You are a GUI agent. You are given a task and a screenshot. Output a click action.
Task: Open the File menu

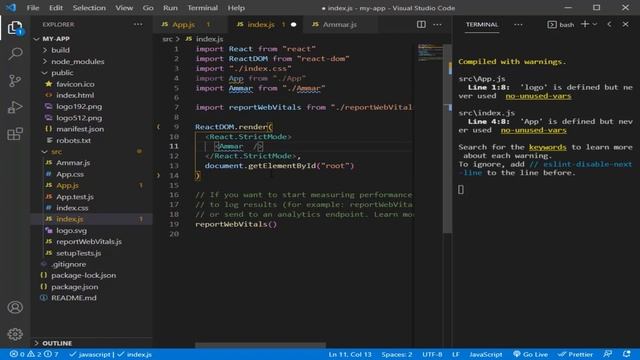tap(33, 8)
